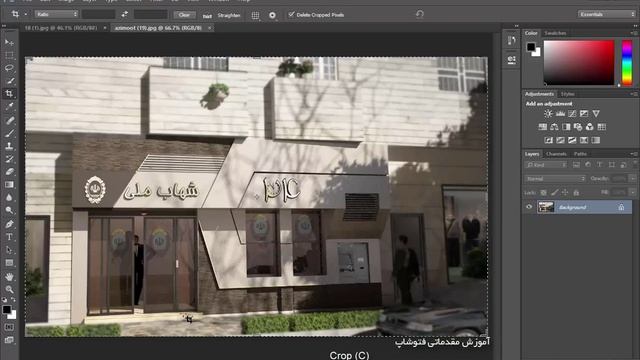Open the layer Kind filter dropdown

click(x=546, y=165)
